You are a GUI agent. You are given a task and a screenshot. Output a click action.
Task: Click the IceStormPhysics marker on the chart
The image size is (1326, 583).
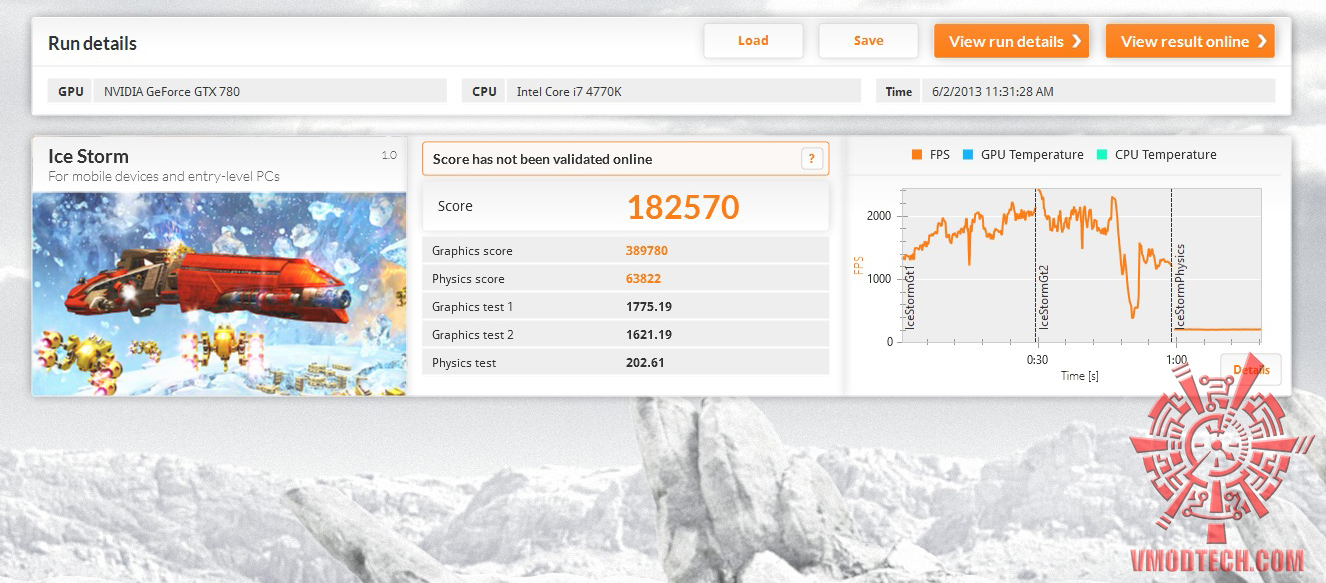1180,286
